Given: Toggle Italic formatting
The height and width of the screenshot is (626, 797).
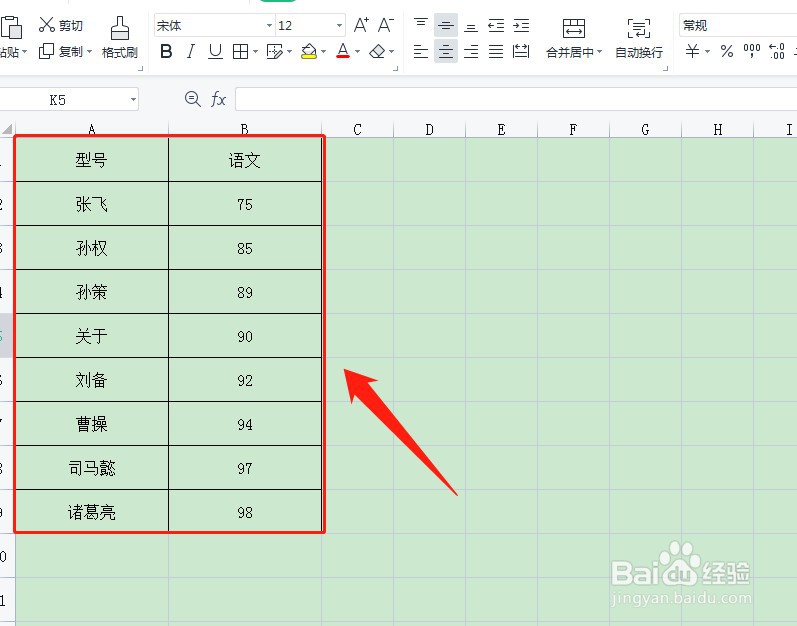Looking at the screenshot, I should tap(191, 51).
